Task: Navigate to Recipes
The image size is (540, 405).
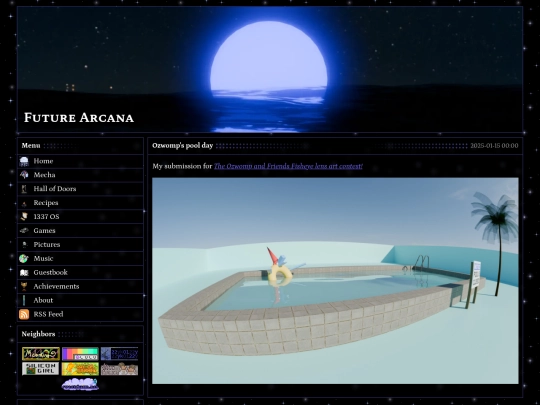Action: [x=46, y=203]
